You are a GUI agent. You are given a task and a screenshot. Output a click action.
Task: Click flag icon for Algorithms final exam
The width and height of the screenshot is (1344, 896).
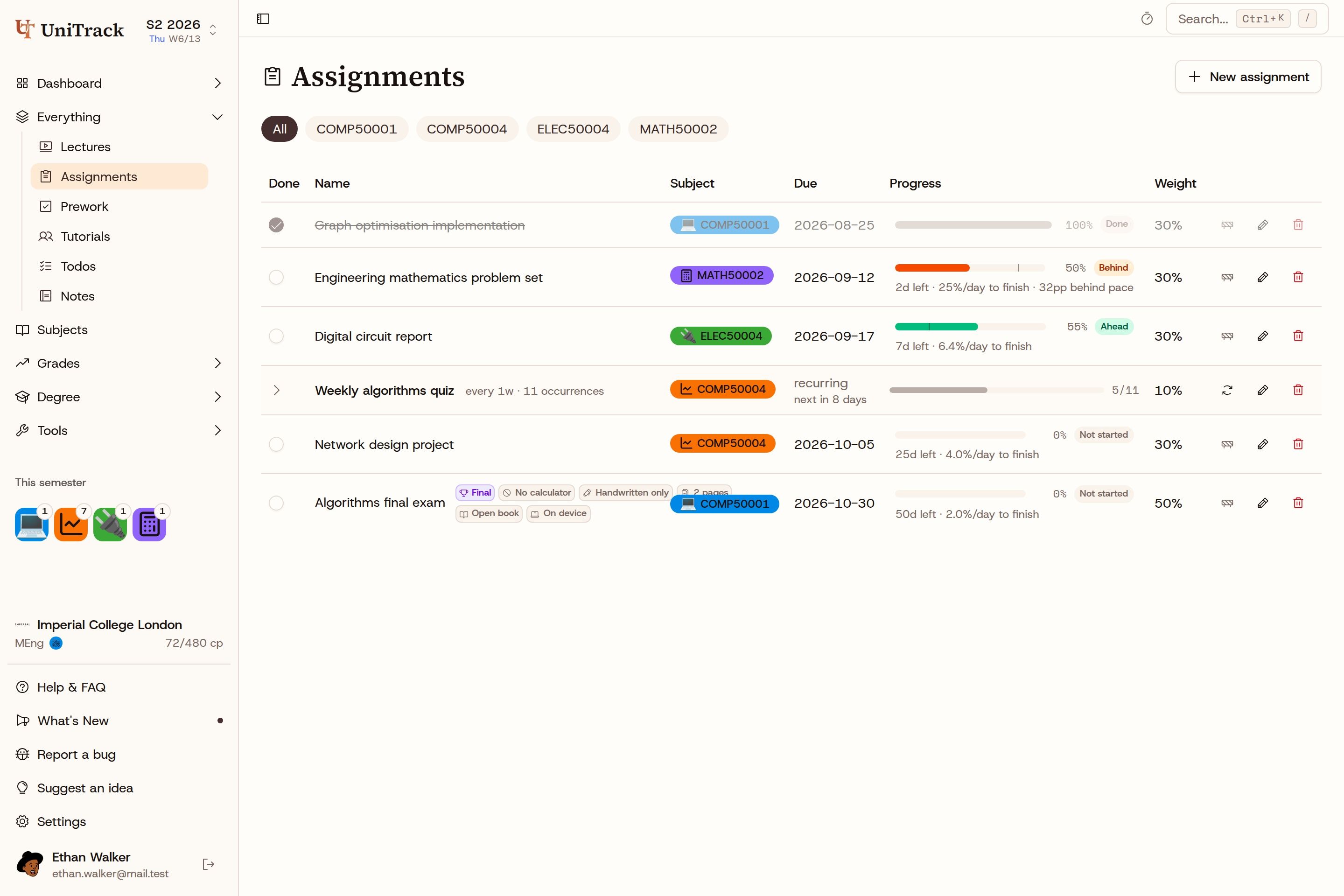[x=1227, y=504]
